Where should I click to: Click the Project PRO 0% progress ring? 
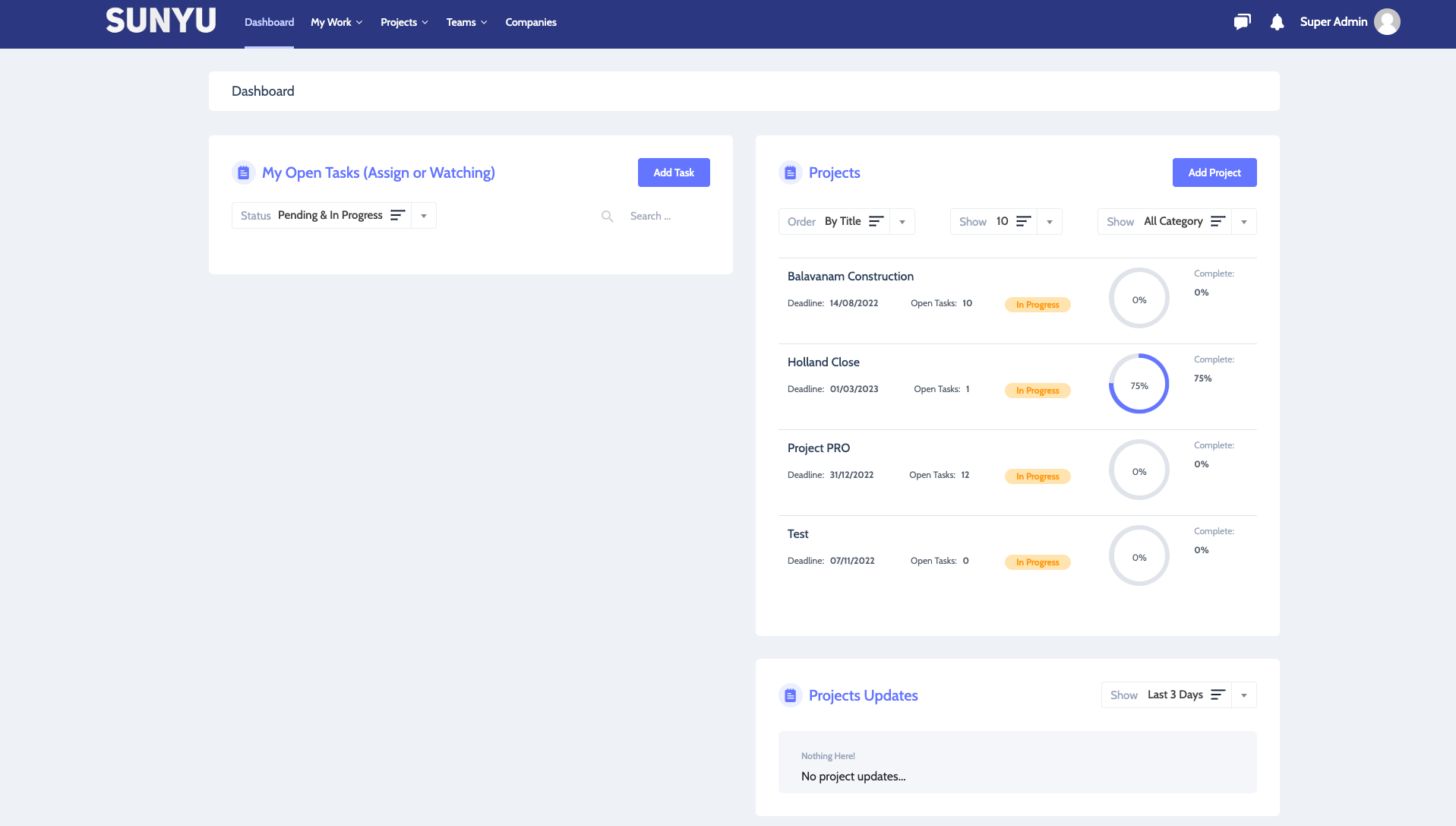click(x=1139, y=470)
